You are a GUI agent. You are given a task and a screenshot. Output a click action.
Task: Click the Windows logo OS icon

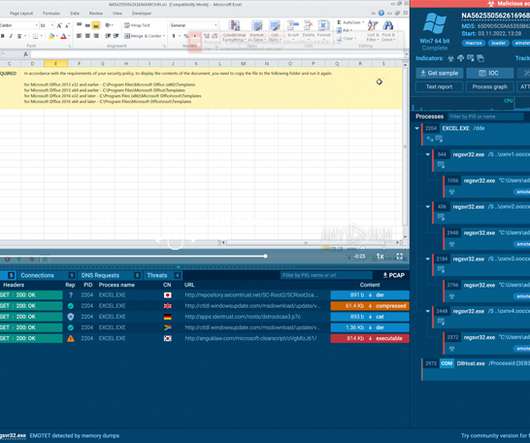[435, 23]
